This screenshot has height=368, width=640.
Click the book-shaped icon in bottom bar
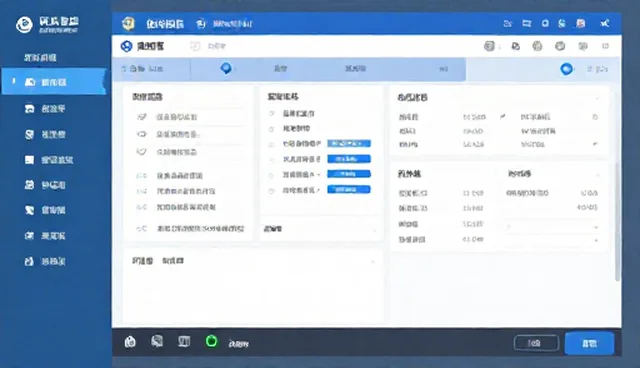(184, 341)
